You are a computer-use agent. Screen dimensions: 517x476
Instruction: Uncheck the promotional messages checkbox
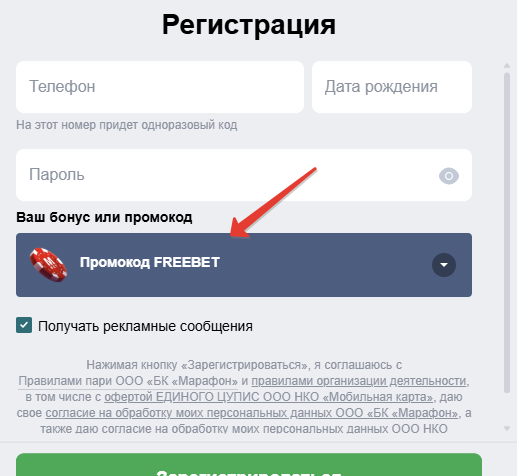24,325
